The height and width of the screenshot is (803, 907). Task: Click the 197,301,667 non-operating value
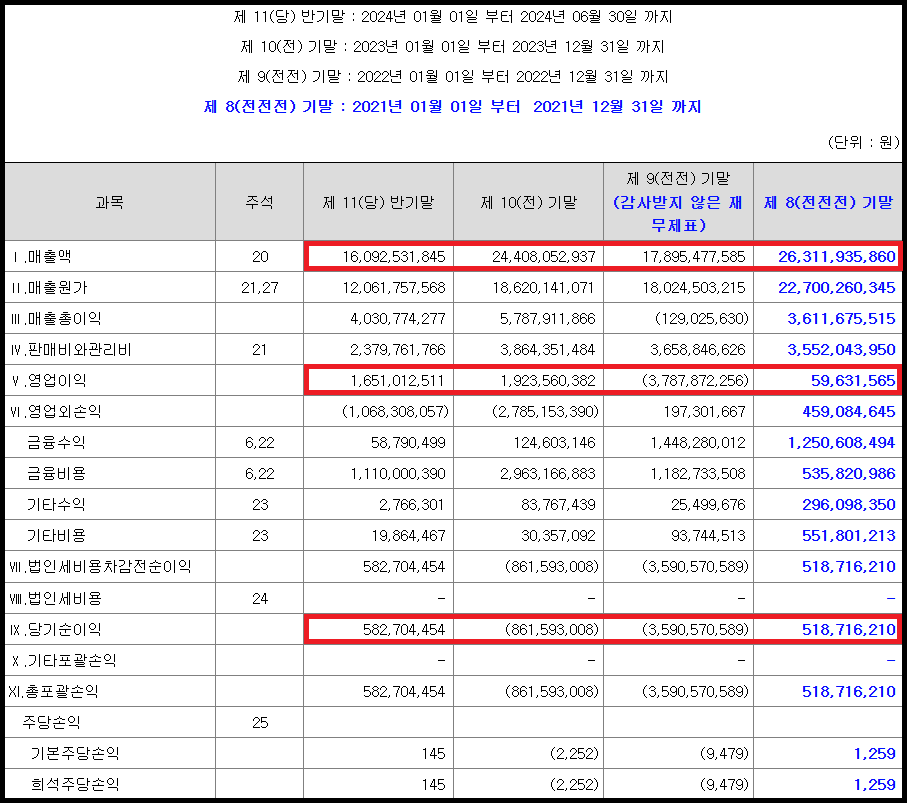(x=704, y=411)
